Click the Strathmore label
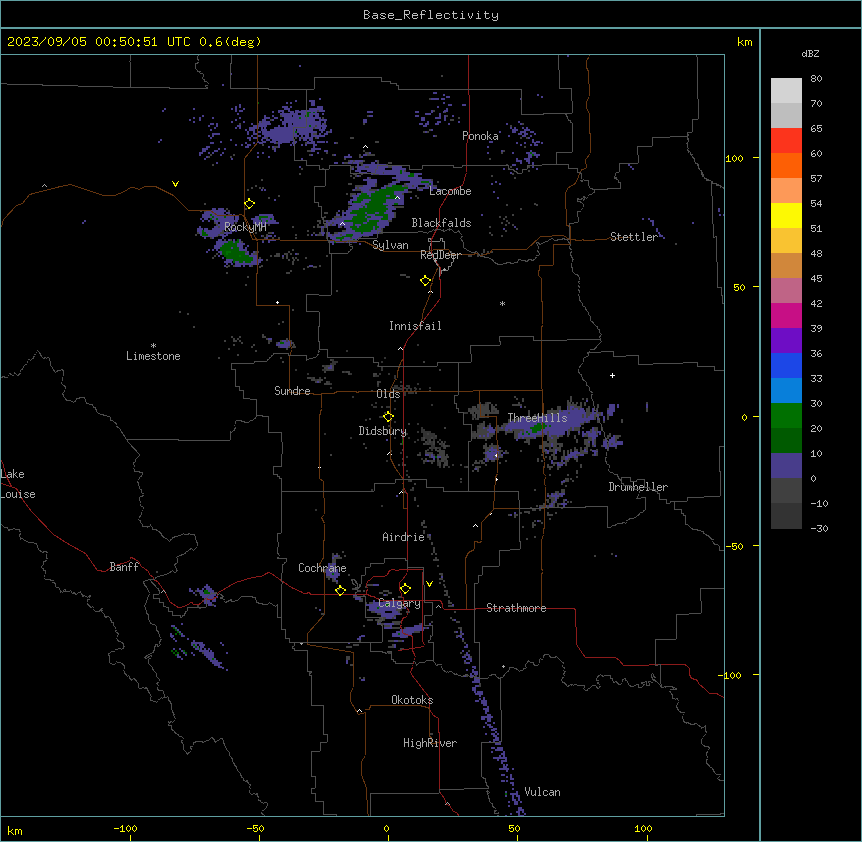Screen dimensions: 862x842 point(516,608)
